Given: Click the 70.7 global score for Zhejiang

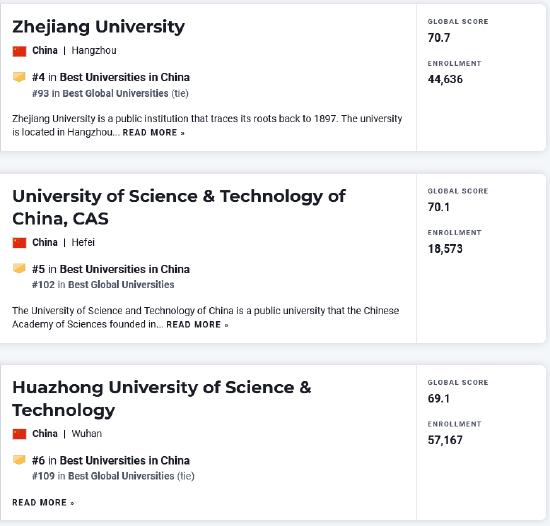Looking at the screenshot, I should [x=439, y=38].
